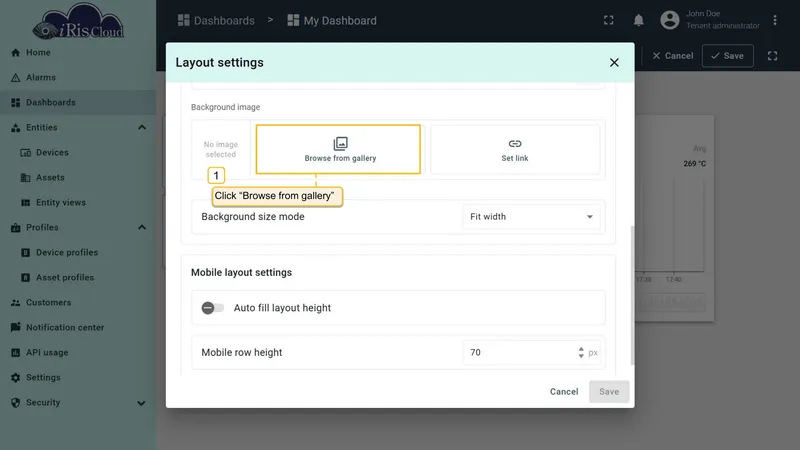Save the dashboard from the toolbar
800x450 pixels.
[x=728, y=56]
